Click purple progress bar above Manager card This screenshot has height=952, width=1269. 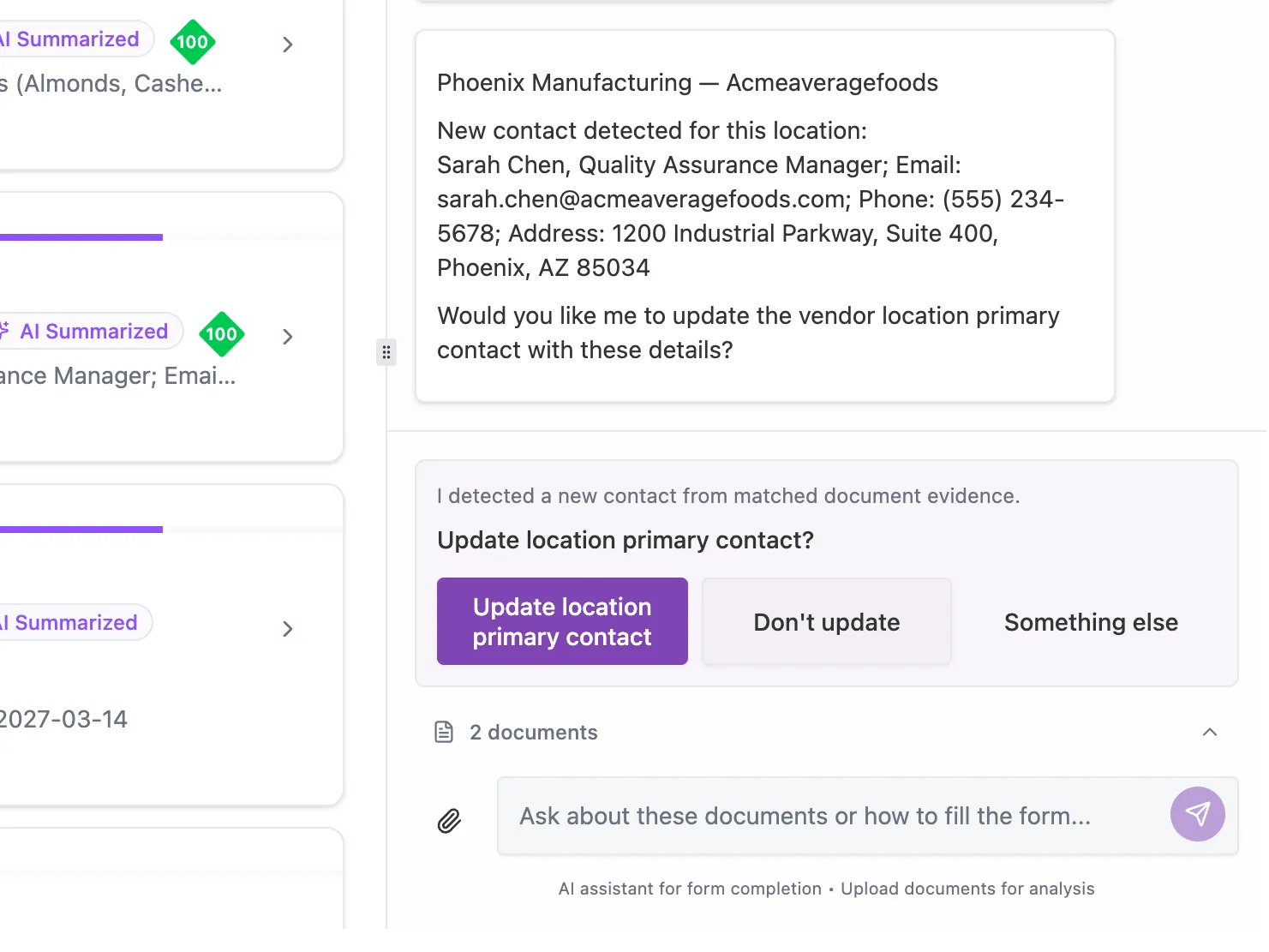point(81,237)
